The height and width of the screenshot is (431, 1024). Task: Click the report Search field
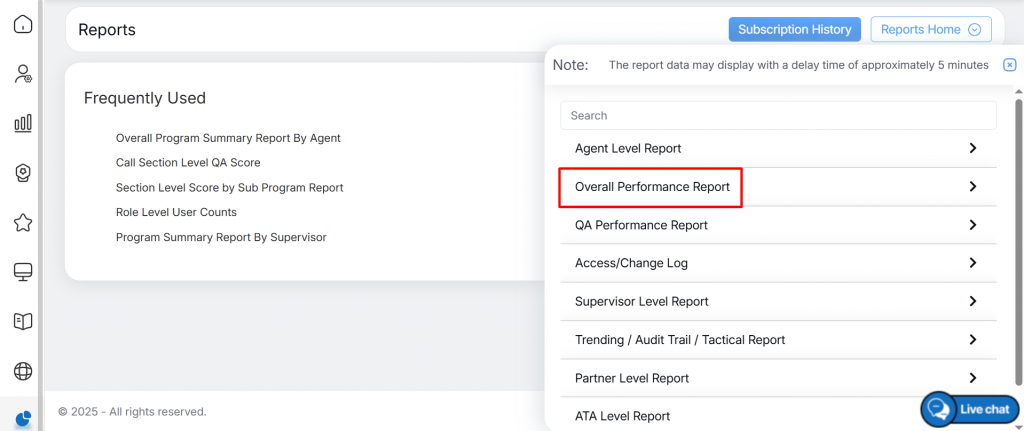click(778, 115)
